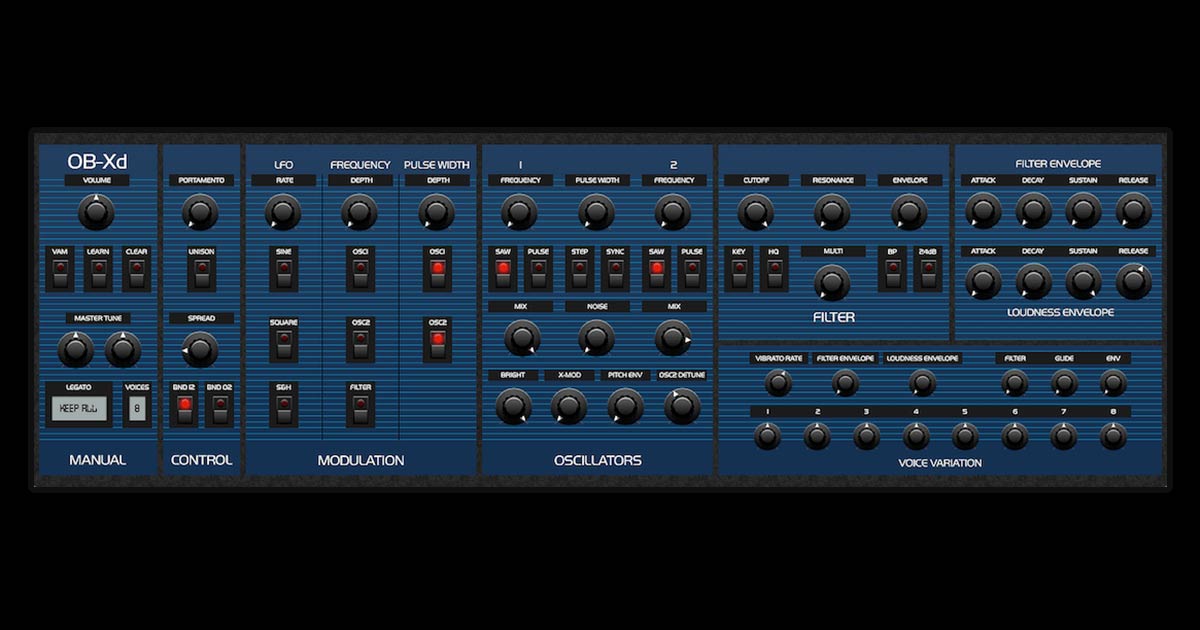
Task: Toggle OSC2 switch under Frequency Depth
Action: [x=361, y=345]
